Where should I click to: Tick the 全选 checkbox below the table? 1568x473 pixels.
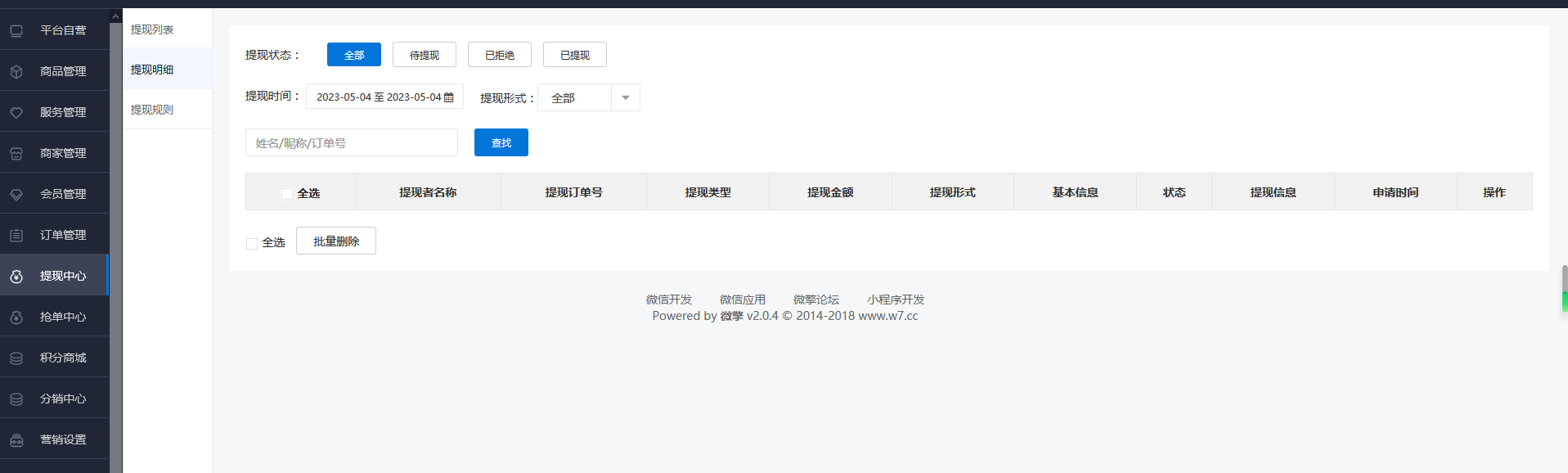point(252,243)
